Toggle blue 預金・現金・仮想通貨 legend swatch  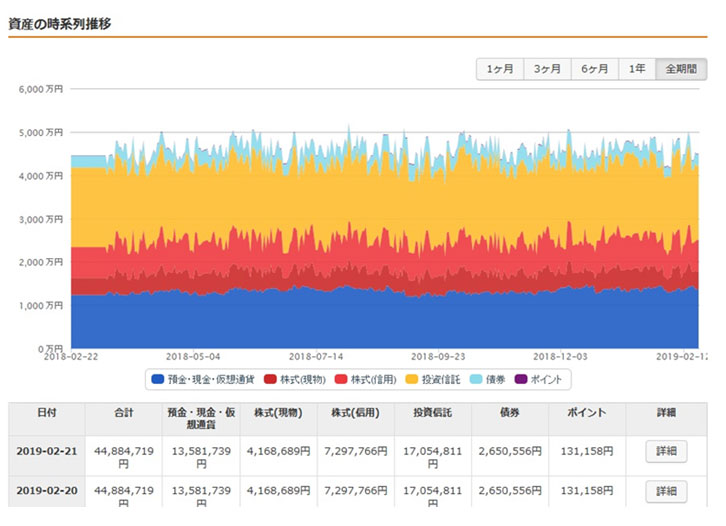click(158, 379)
